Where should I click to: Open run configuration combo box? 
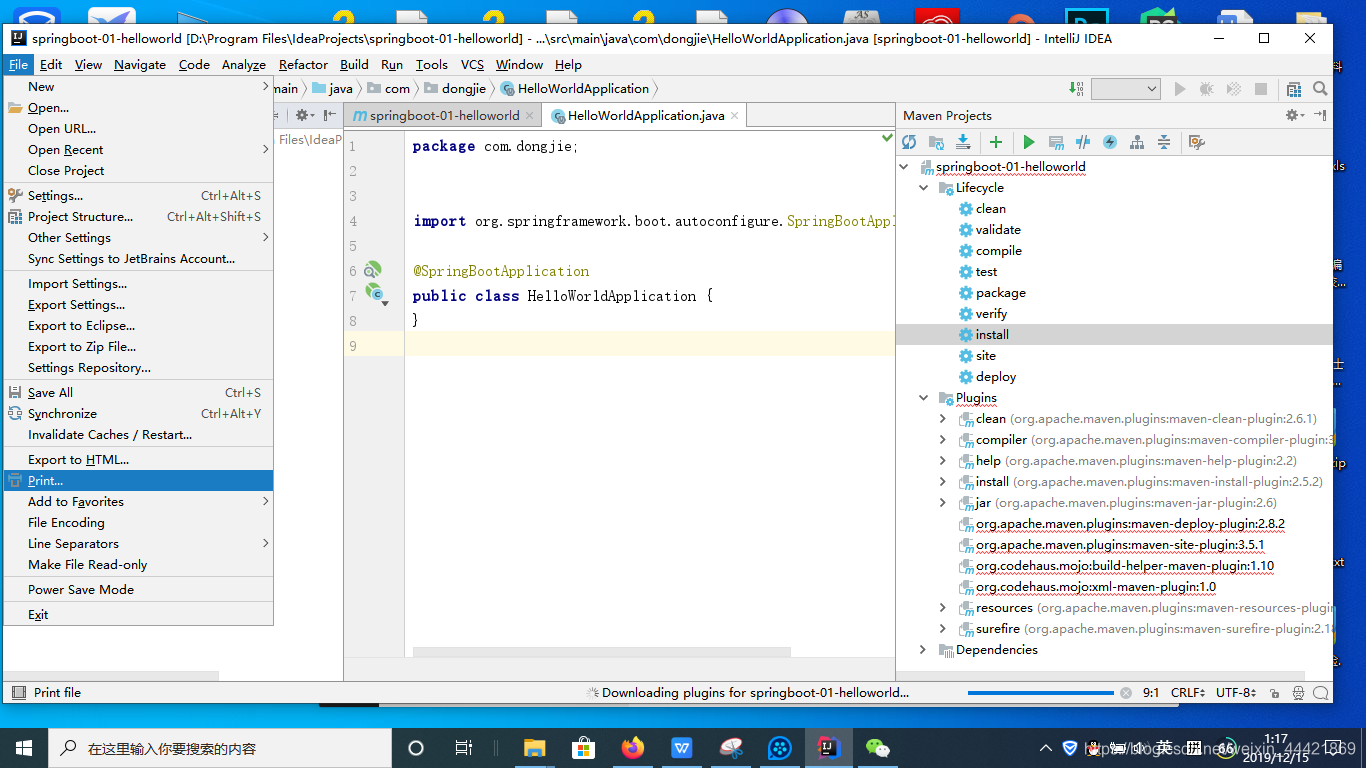1125,89
